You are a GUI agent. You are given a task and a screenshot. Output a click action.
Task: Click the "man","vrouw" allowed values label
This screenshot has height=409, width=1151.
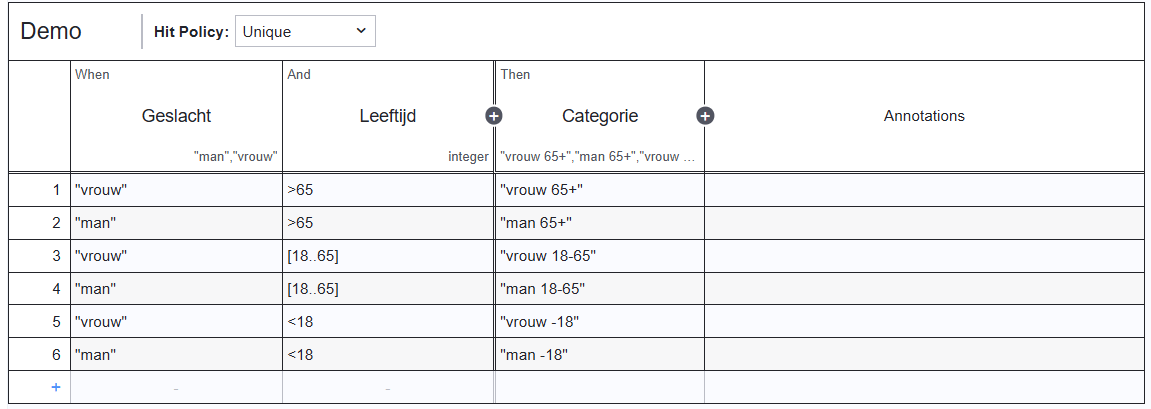(x=235, y=157)
